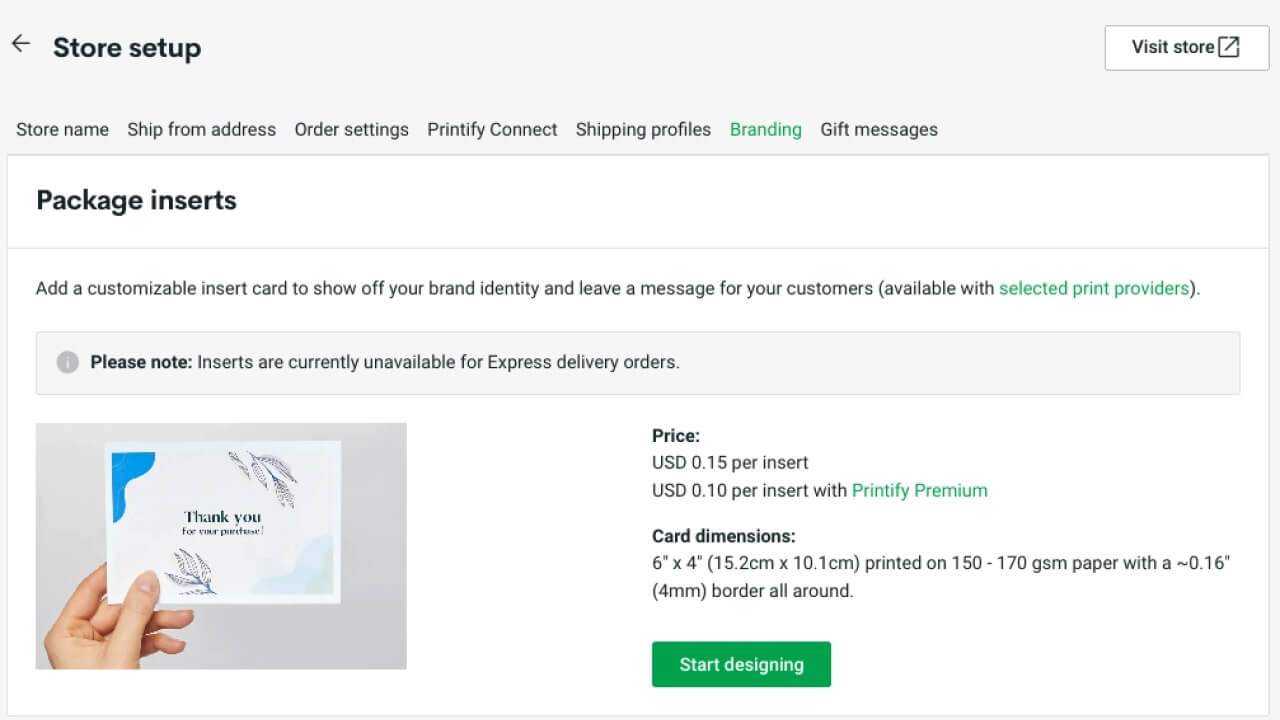Select the Branding tab
This screenshot has height=720, width=1280.
pyautogui.click(x=765, y=129)
